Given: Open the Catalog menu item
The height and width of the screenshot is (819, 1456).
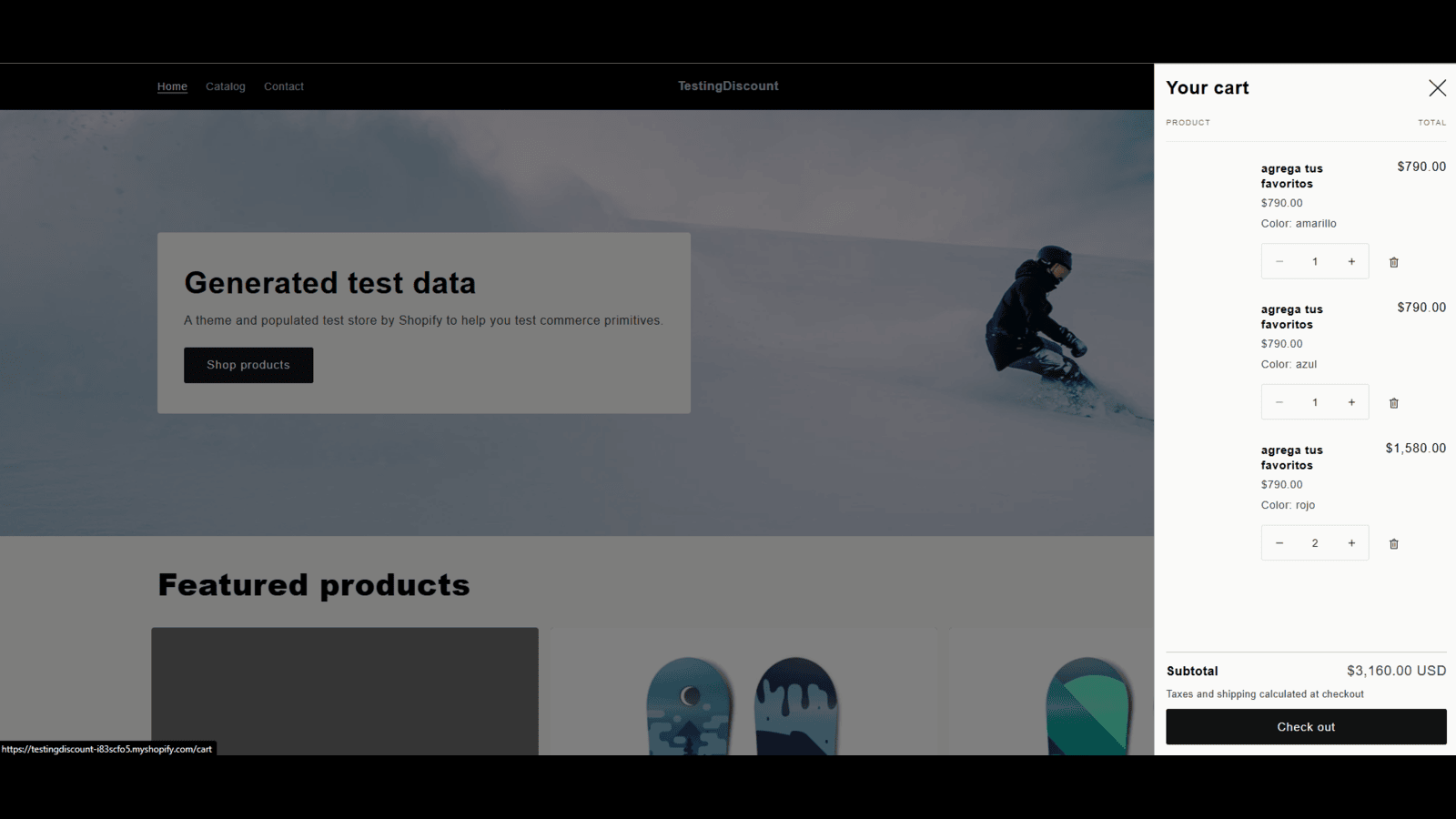Looking at the screenshot, I should tap(226, 86).
